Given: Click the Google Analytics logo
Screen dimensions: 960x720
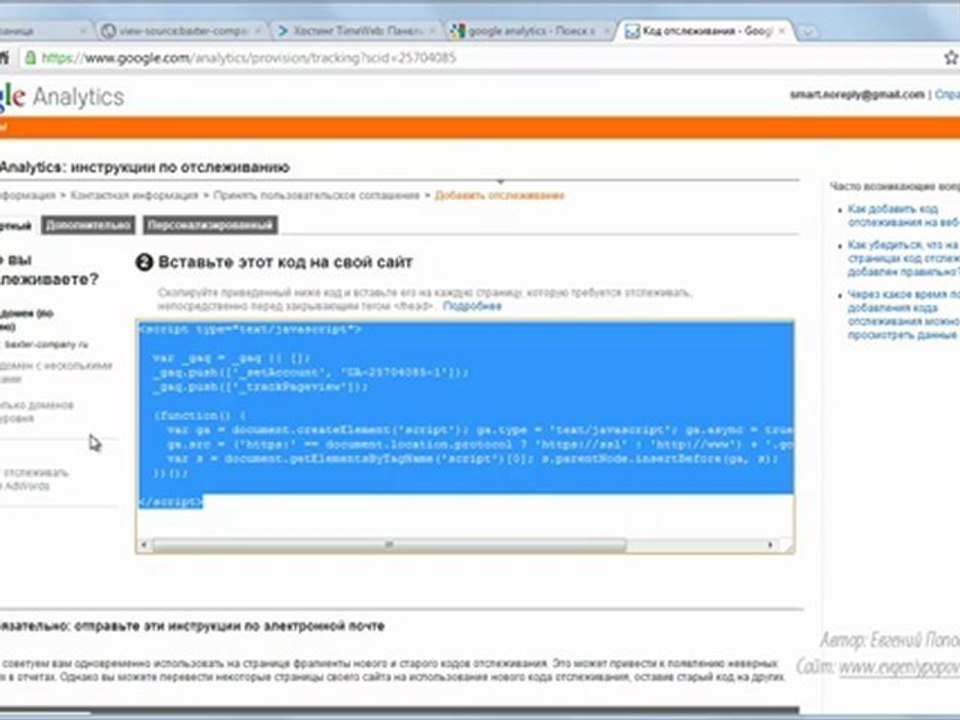Looking at the screenshot, I should point(61,97).
